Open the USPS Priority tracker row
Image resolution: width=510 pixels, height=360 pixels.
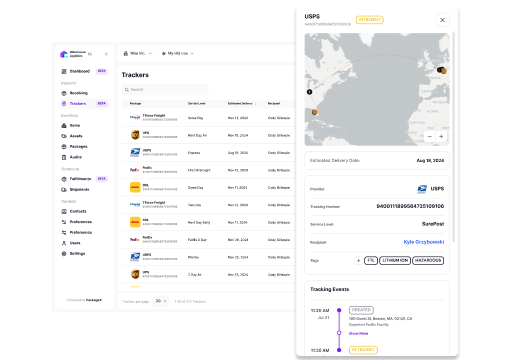[x=208, y=257]
